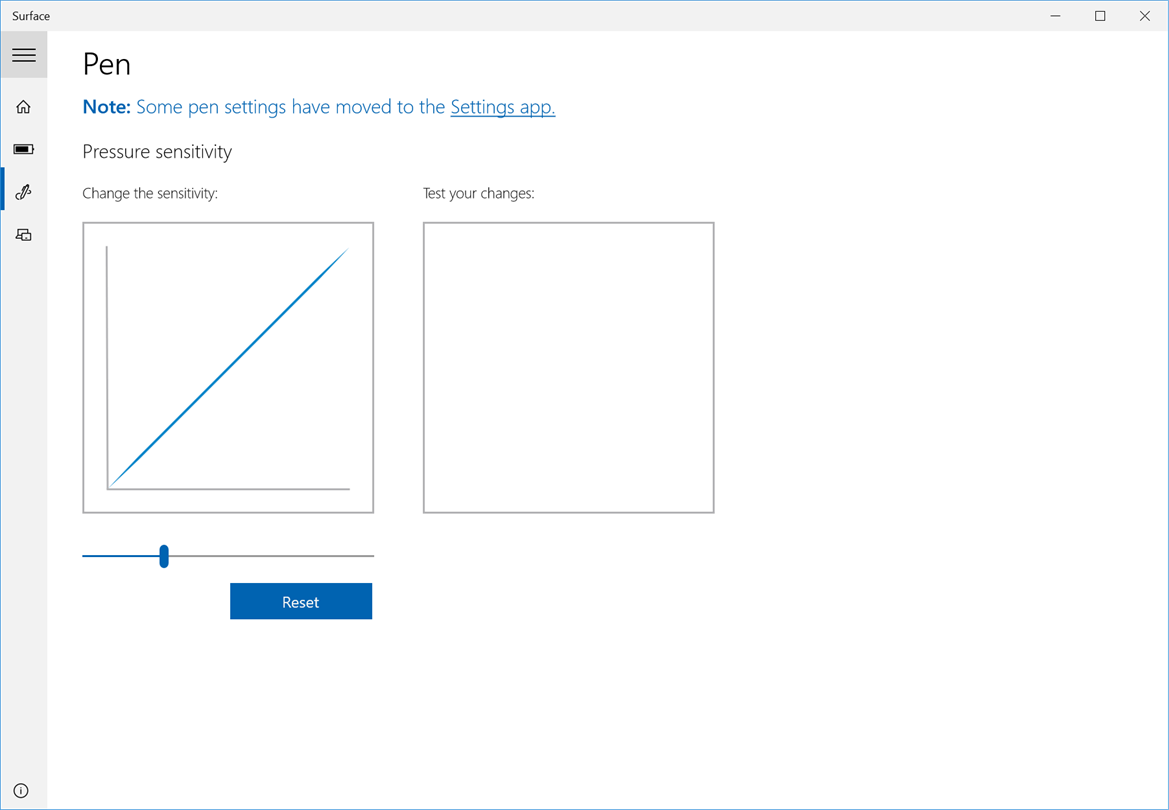
Task: Close the Surface app window
Action: (1144, 16)
